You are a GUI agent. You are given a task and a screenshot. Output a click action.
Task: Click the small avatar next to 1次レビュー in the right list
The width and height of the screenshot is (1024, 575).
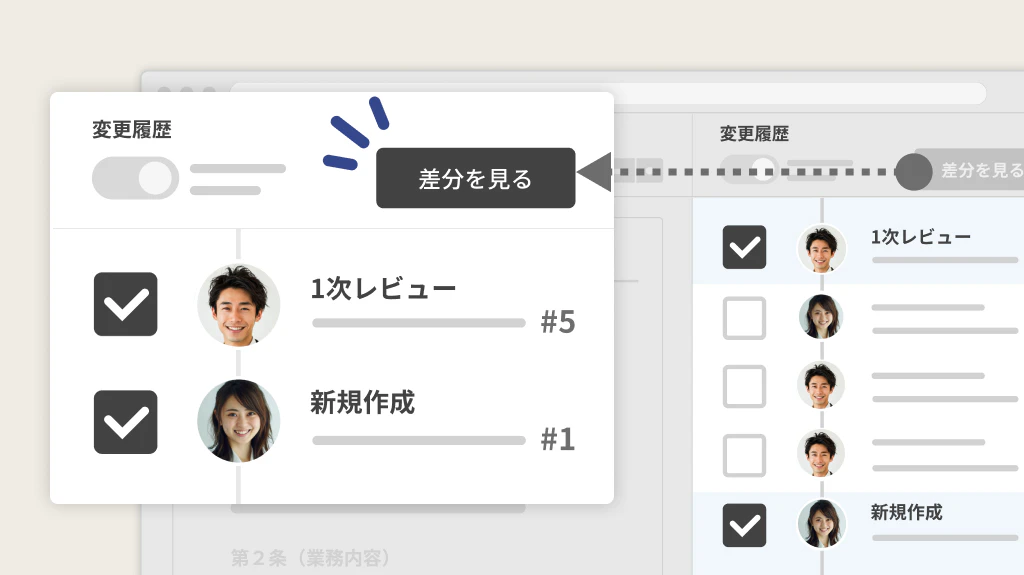tap(821, 248)
